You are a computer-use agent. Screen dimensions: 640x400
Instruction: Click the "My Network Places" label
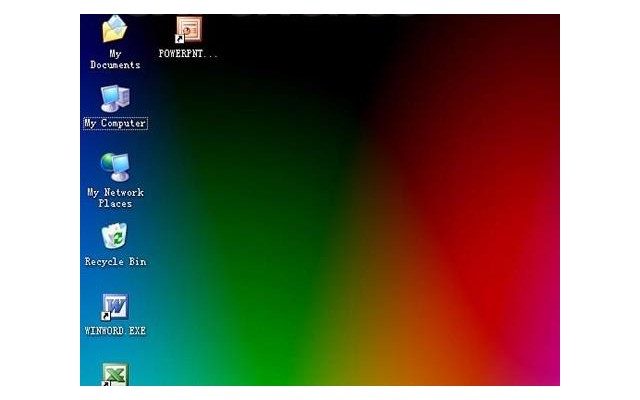(x=115, y=198)
